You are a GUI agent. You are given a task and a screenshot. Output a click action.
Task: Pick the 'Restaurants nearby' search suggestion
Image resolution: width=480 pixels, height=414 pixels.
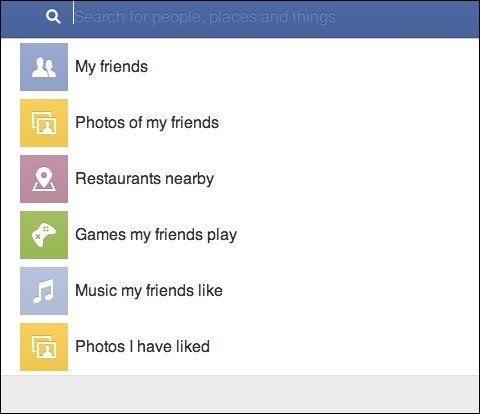tap(145, 179)
